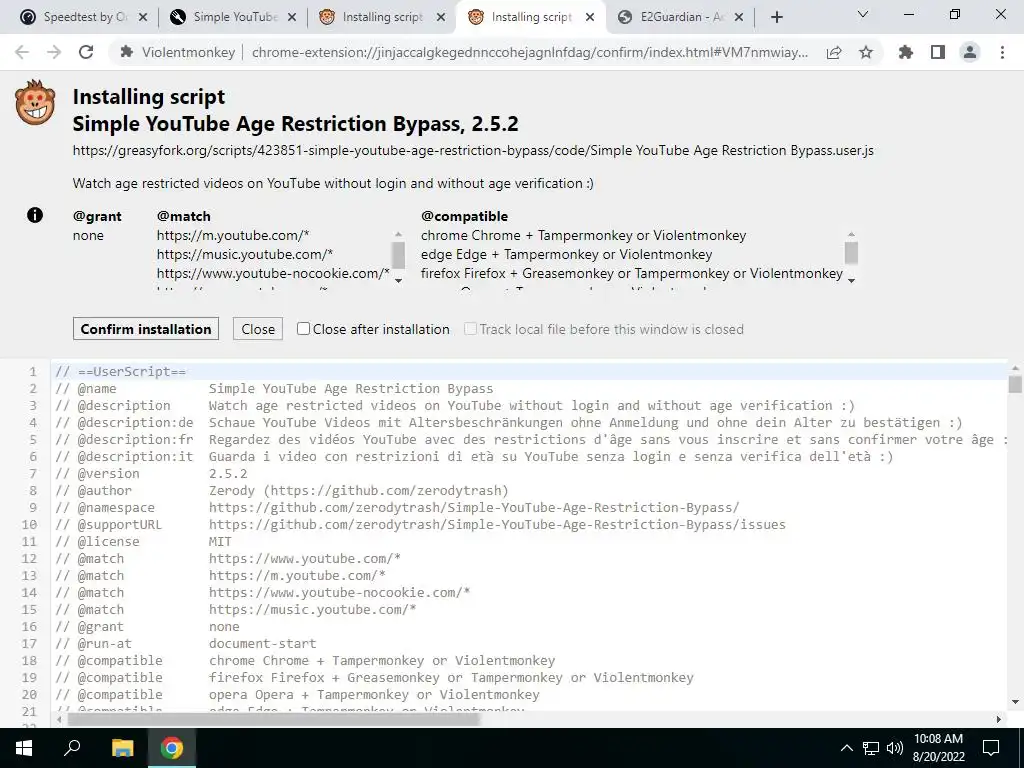Show hidden system tray icons
The width and height of the screenshot is (1024, 768).
(x=846, y=748)
